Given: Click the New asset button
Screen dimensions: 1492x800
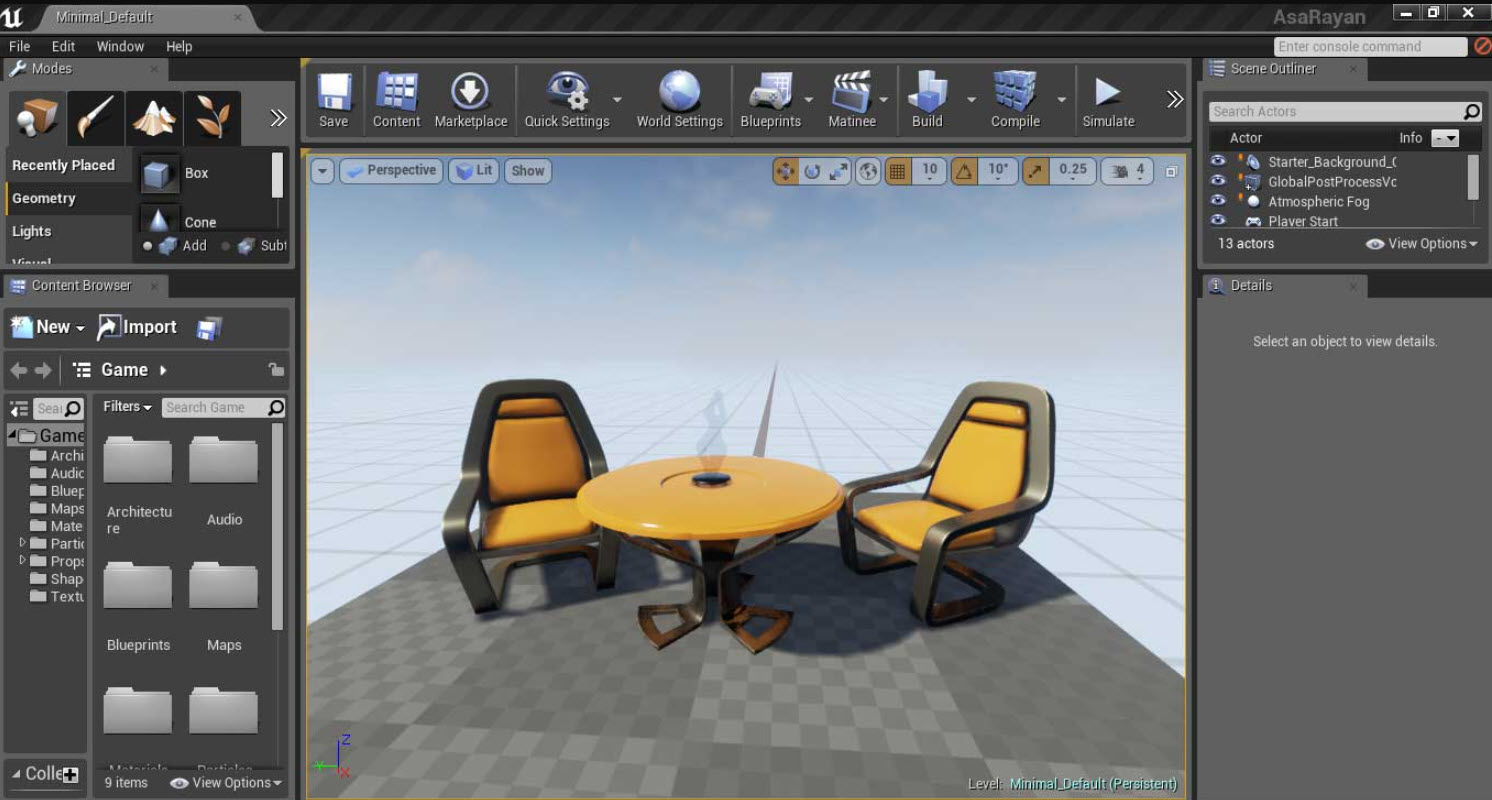Looking at the screenshot, I should coord(47,328).
